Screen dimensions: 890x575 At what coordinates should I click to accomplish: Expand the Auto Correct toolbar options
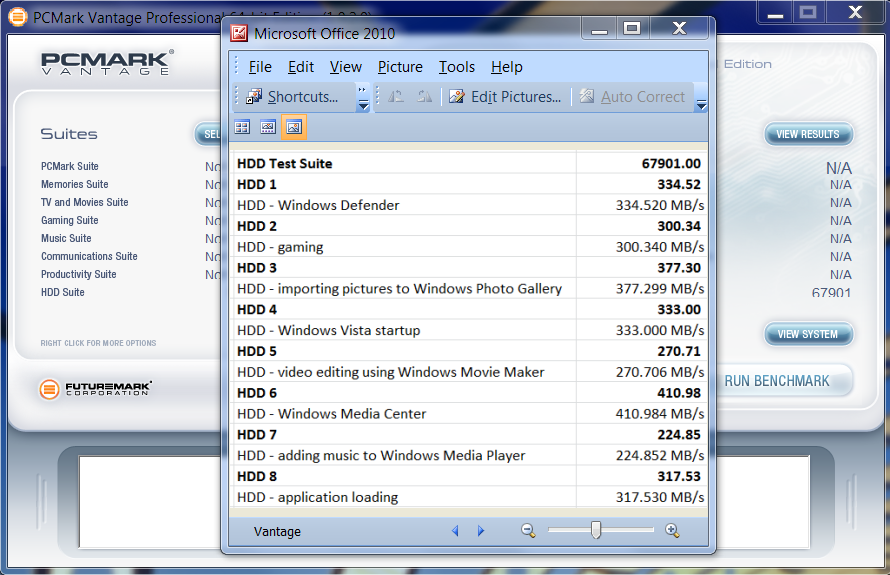click(x=701, y=105)
